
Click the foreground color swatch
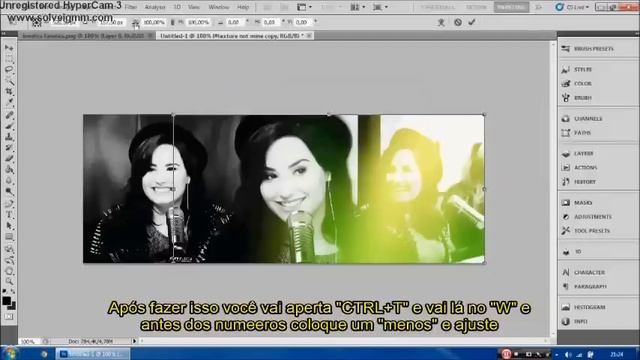[x=6, y=301]
